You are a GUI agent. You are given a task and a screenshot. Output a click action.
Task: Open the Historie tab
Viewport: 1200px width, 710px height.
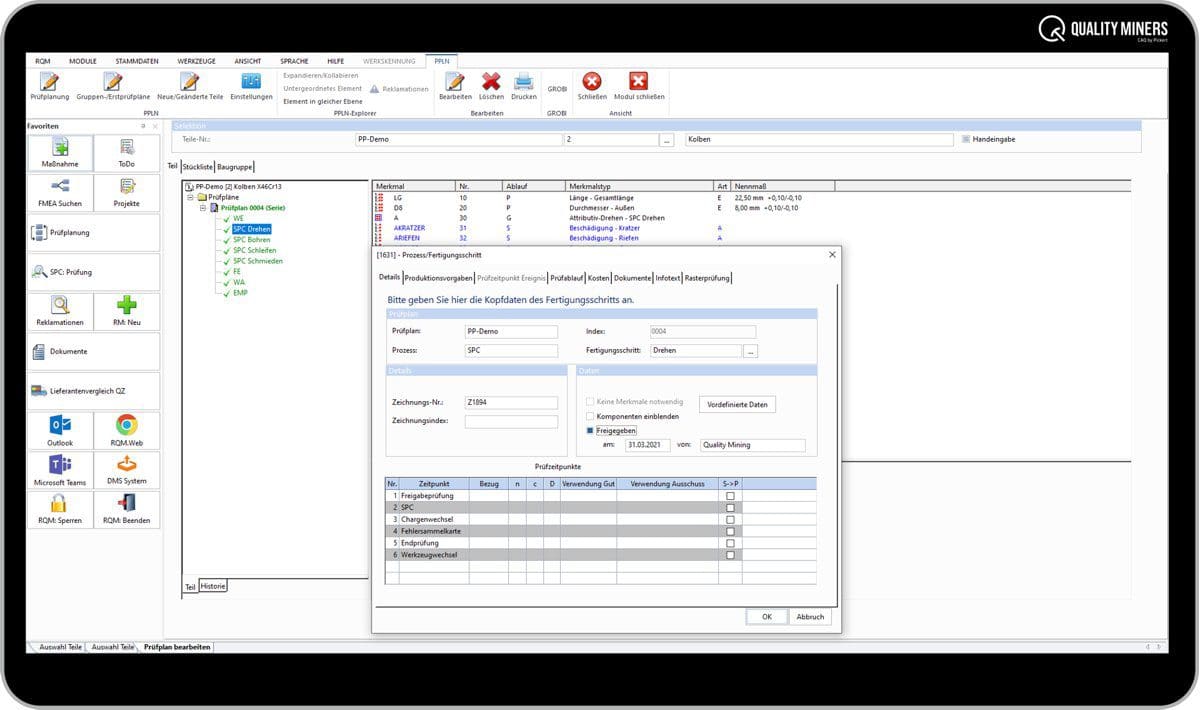213,585
